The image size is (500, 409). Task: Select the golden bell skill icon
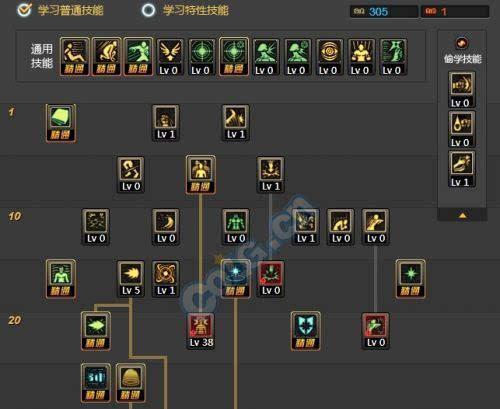pos(131,383)
